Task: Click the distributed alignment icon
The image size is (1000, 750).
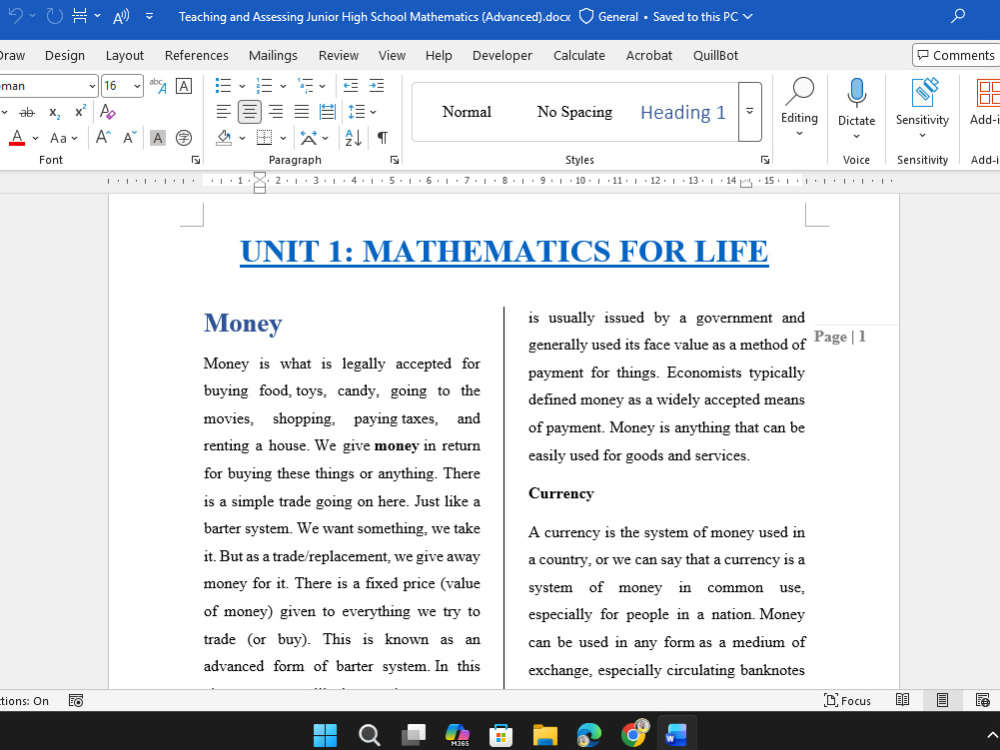Action: tap(327, 112)
